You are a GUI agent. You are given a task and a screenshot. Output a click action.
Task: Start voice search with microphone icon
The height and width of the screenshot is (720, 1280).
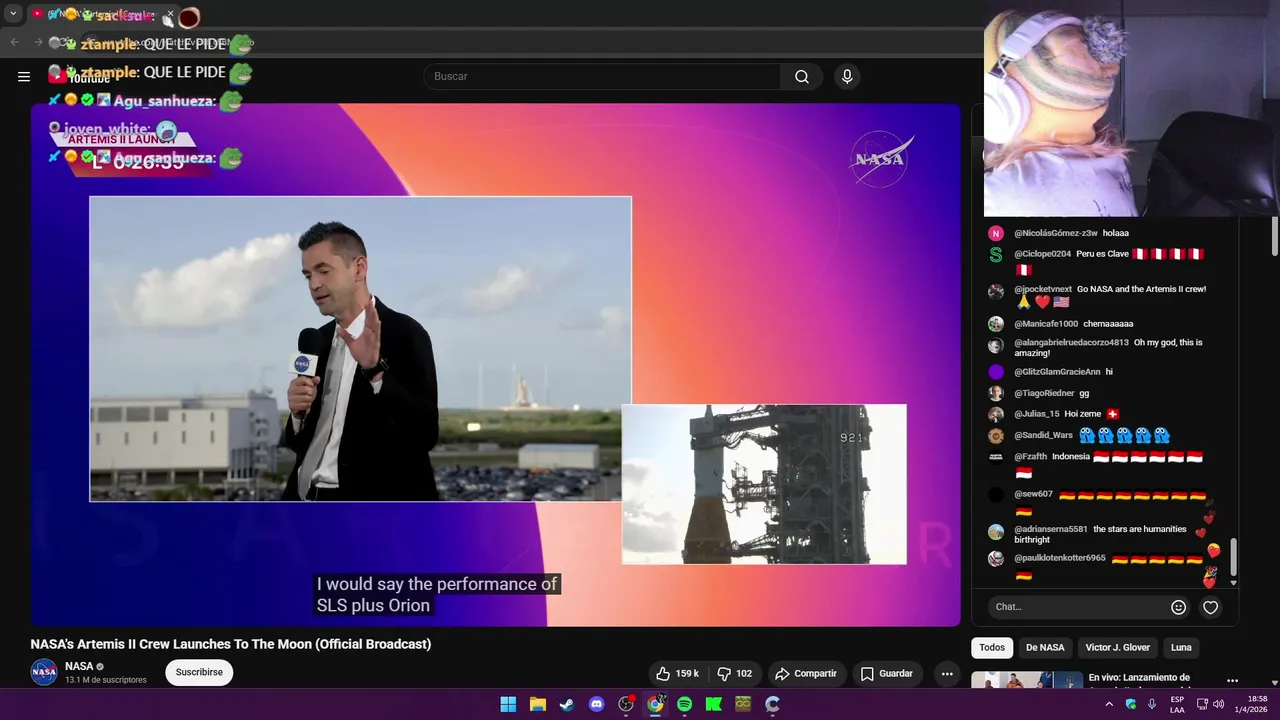tap(847, 77)
